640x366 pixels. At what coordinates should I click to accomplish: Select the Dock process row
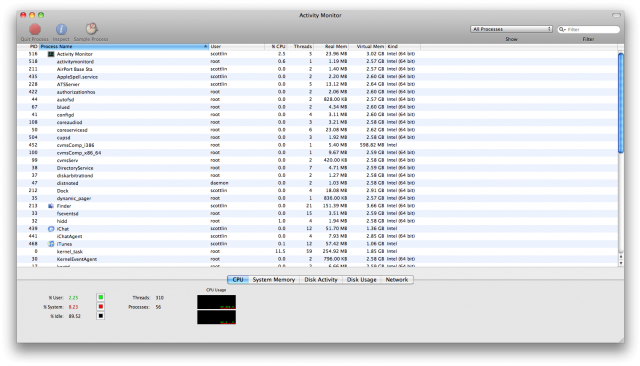(x=317, y=191)
